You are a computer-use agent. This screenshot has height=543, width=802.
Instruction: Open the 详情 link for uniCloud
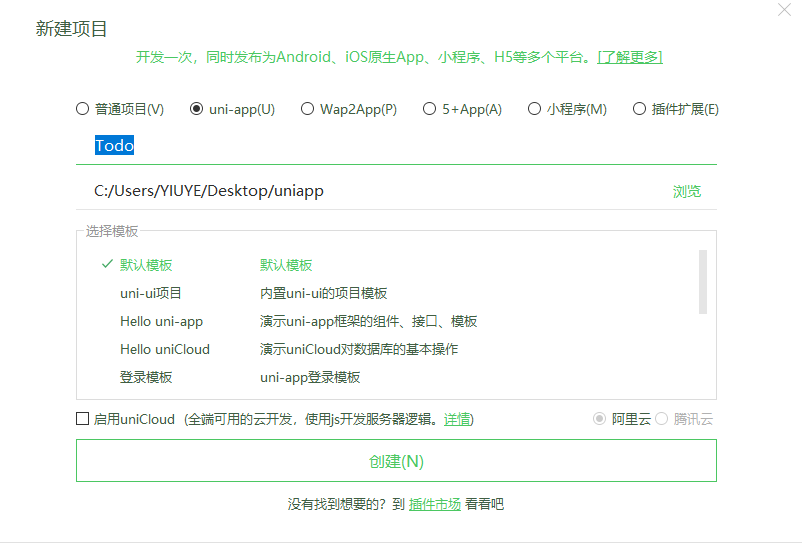point(456,419)
